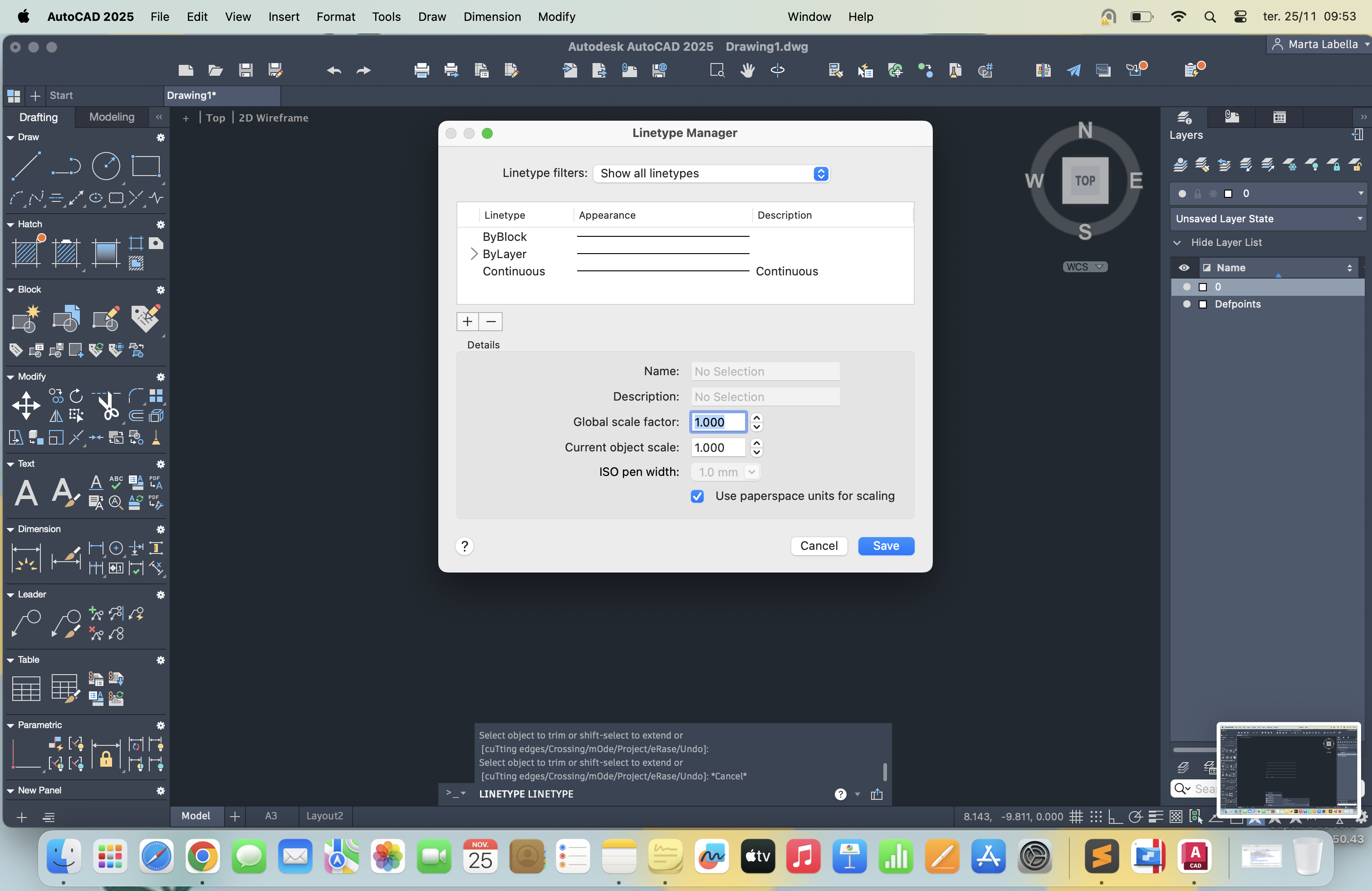Viewport: 1372px width, 891px height.
Task: Toggle visibility of Defpoints layer
Action: (1186, 304)
